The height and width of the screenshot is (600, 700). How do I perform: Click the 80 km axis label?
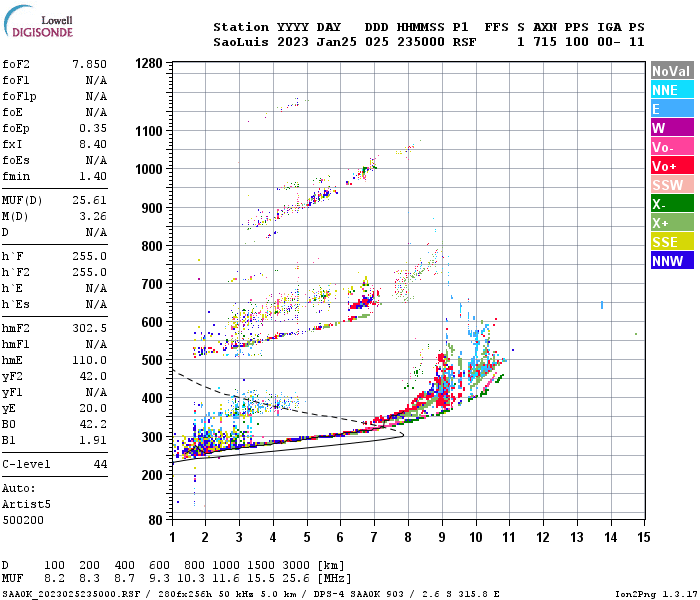point(155,520)
